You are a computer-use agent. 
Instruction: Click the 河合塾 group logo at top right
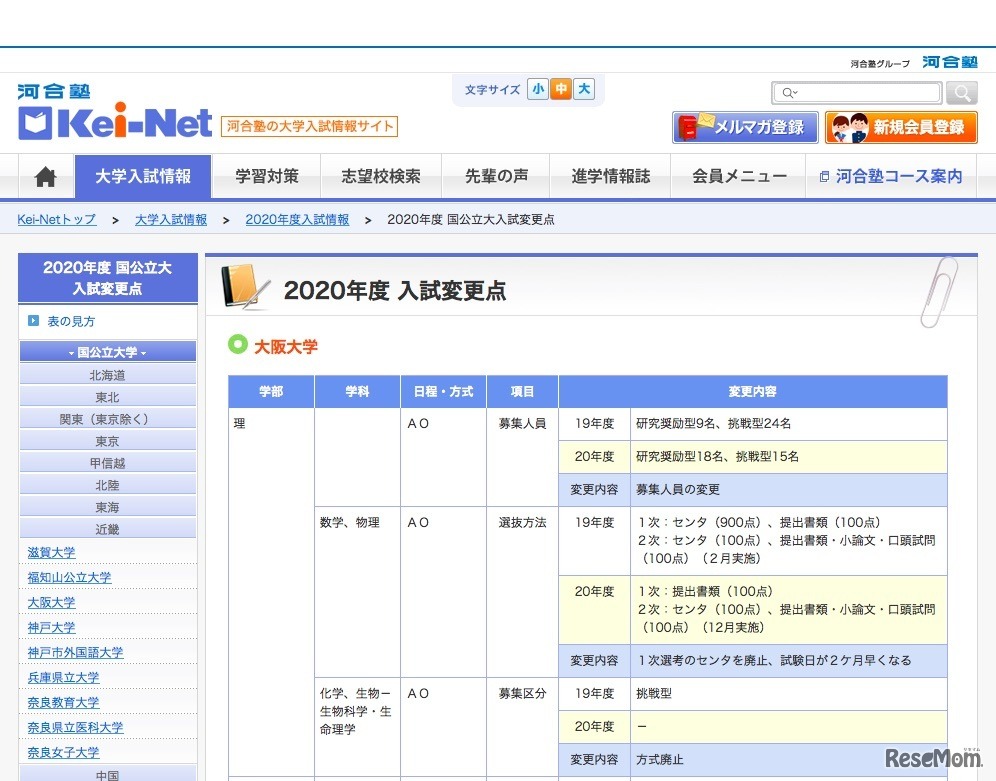(x=949, y=62)
